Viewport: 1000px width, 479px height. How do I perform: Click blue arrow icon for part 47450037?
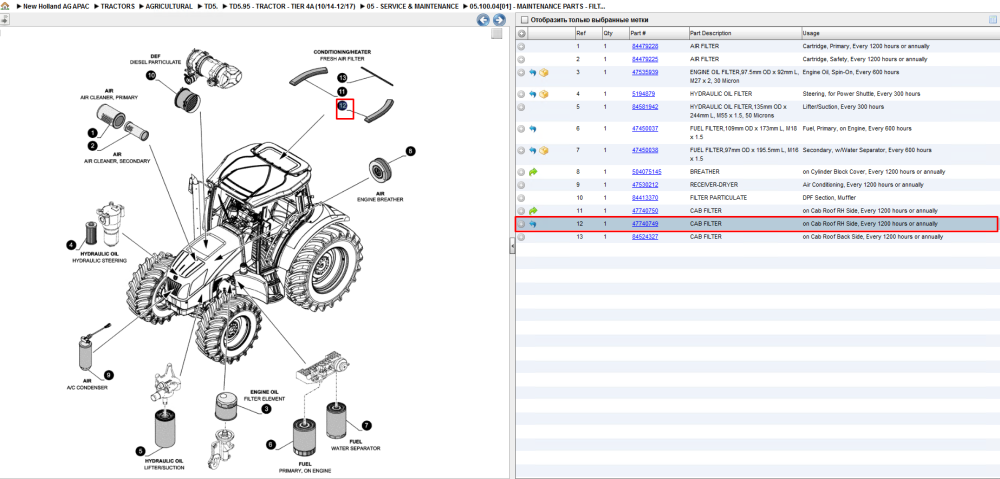coord(533,129)
